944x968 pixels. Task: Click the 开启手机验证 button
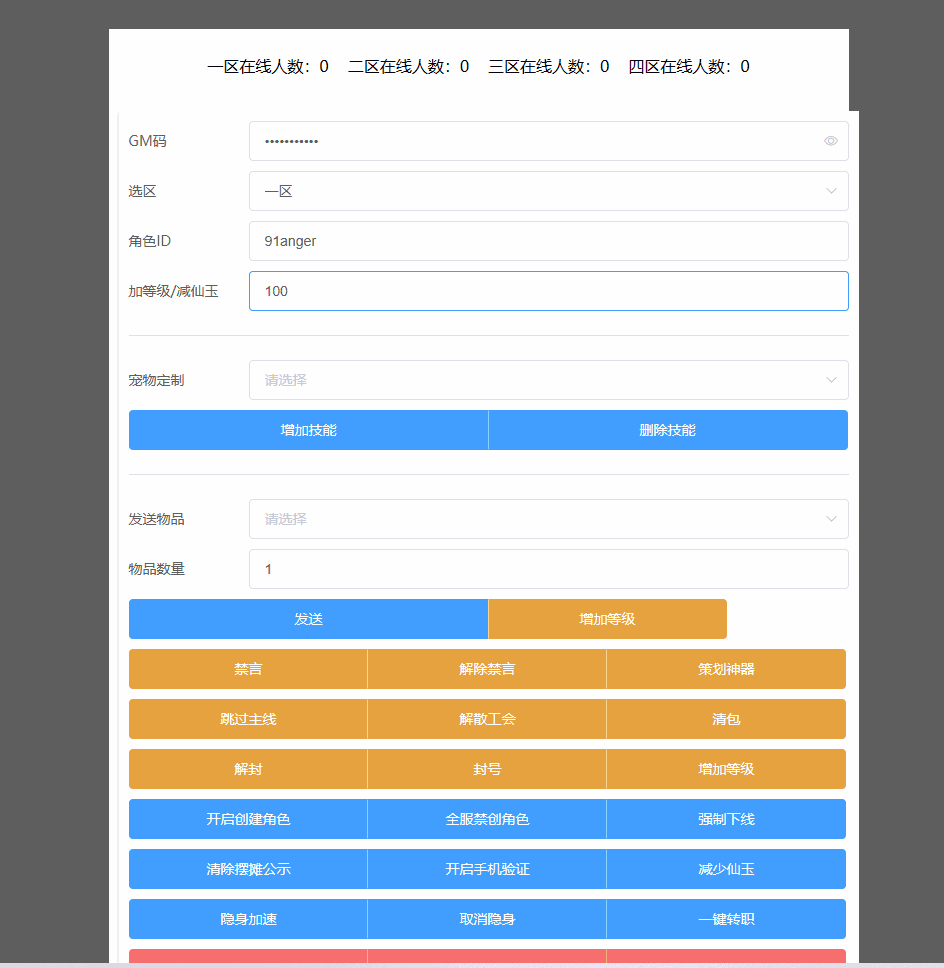(487, 869)
